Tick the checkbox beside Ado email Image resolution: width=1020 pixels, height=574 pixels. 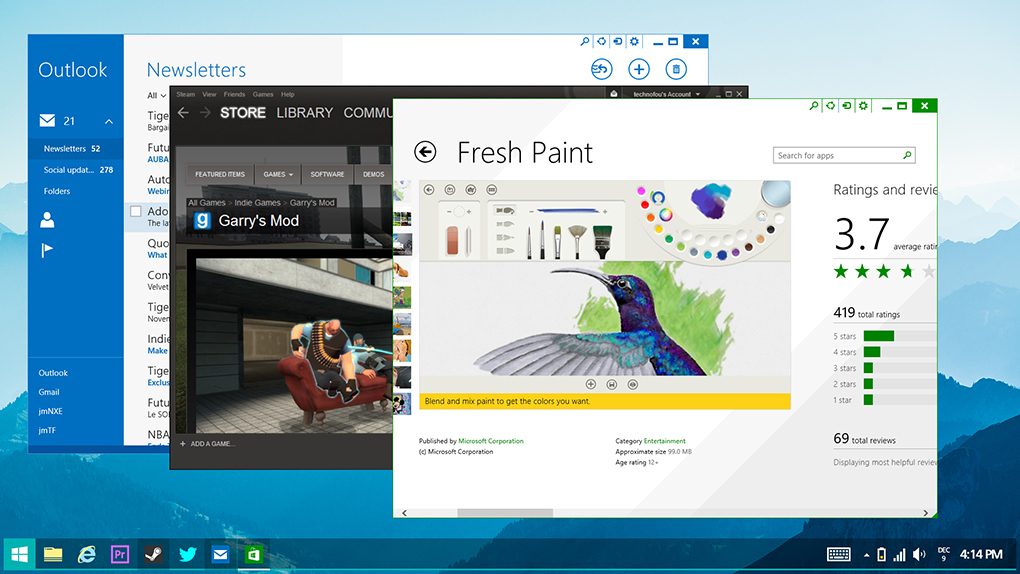tap(135, 211)
